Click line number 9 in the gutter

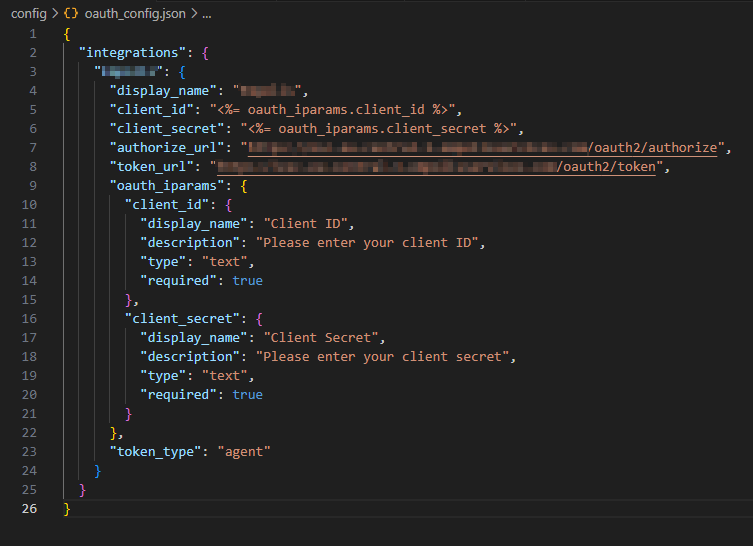pyautogui.click(x=33, y=186)
